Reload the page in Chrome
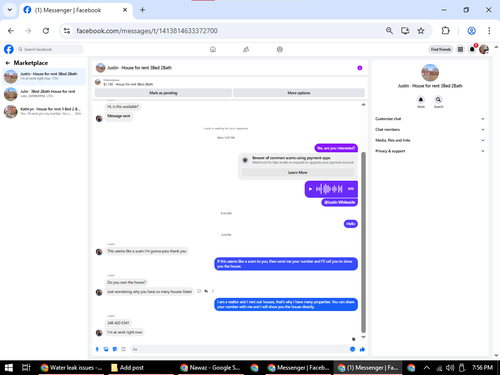Image resolution: width=500 pixels, height=375 pixels. pyautogui.click(x=46, y=31)
